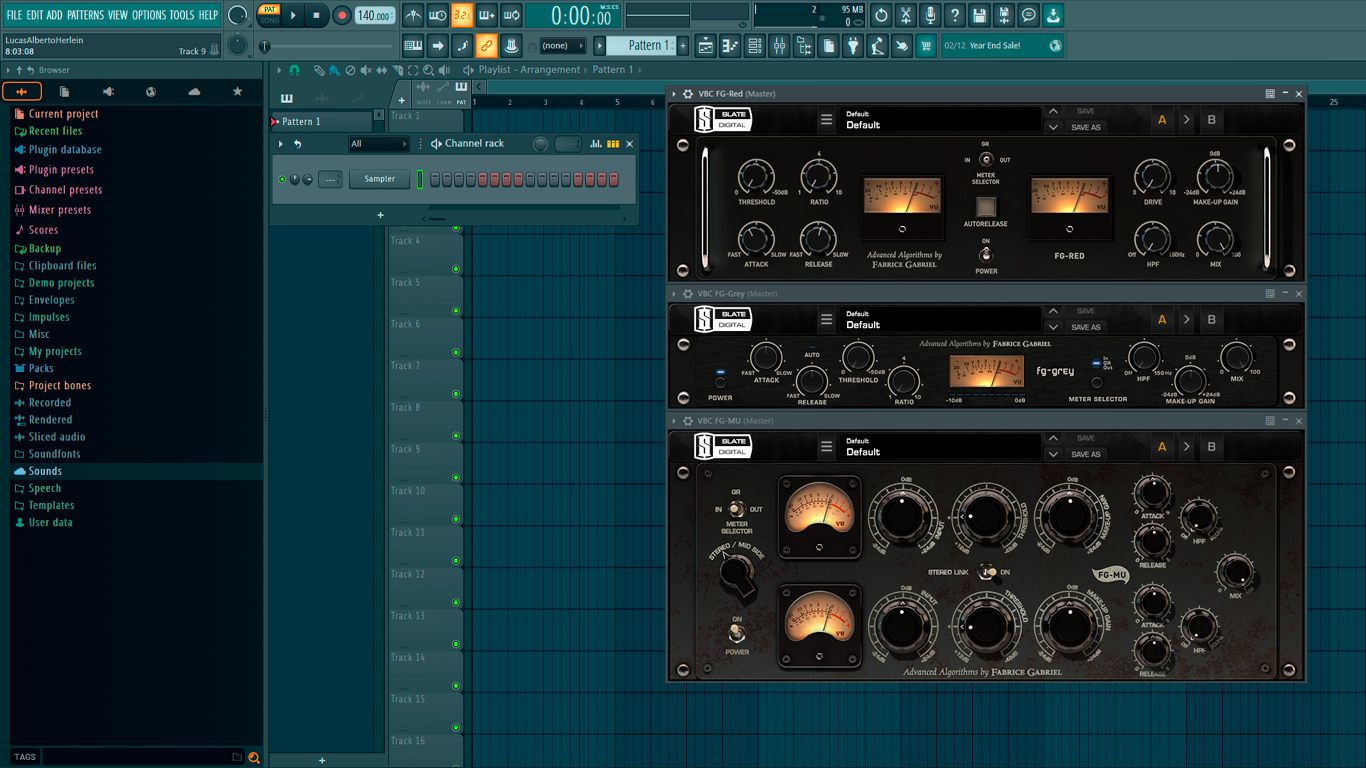Open the PATTERNS menu
Image resolution: width=1366 pixels, height=768 pixels.
pyautogui.click(x=85, y=15)
